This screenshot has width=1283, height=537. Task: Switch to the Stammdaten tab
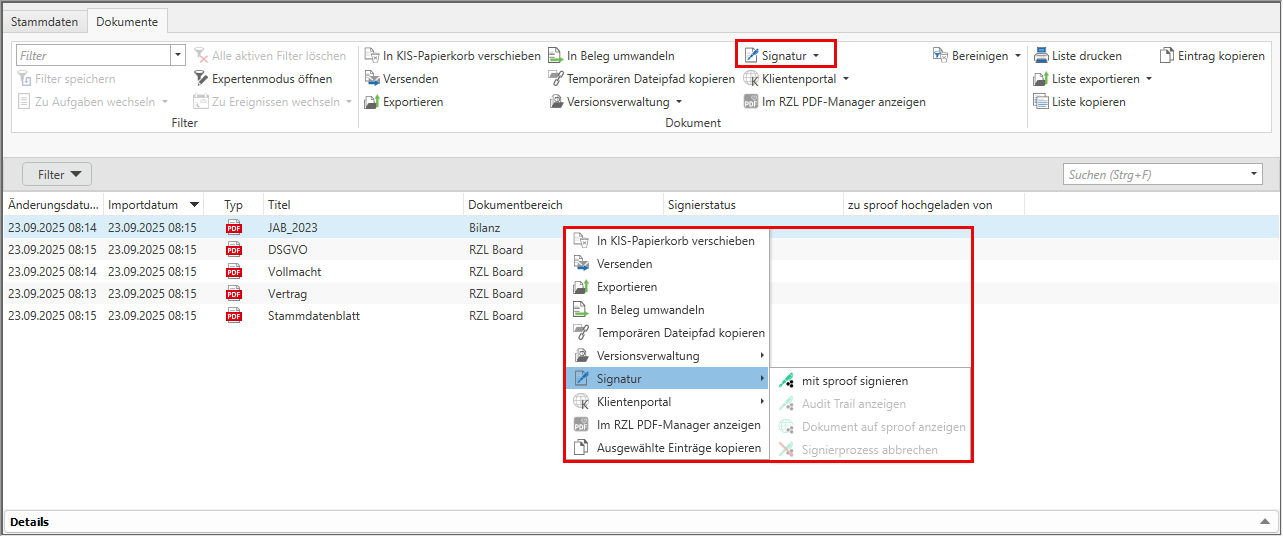tap(44, 21)
